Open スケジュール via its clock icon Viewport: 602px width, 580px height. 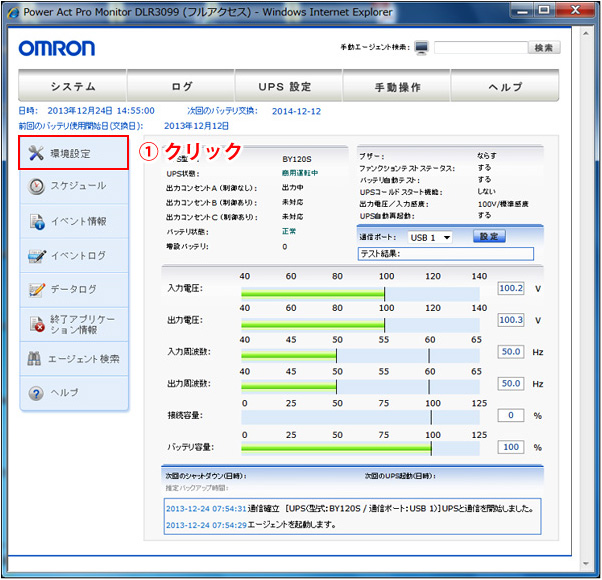click(36, 186)
